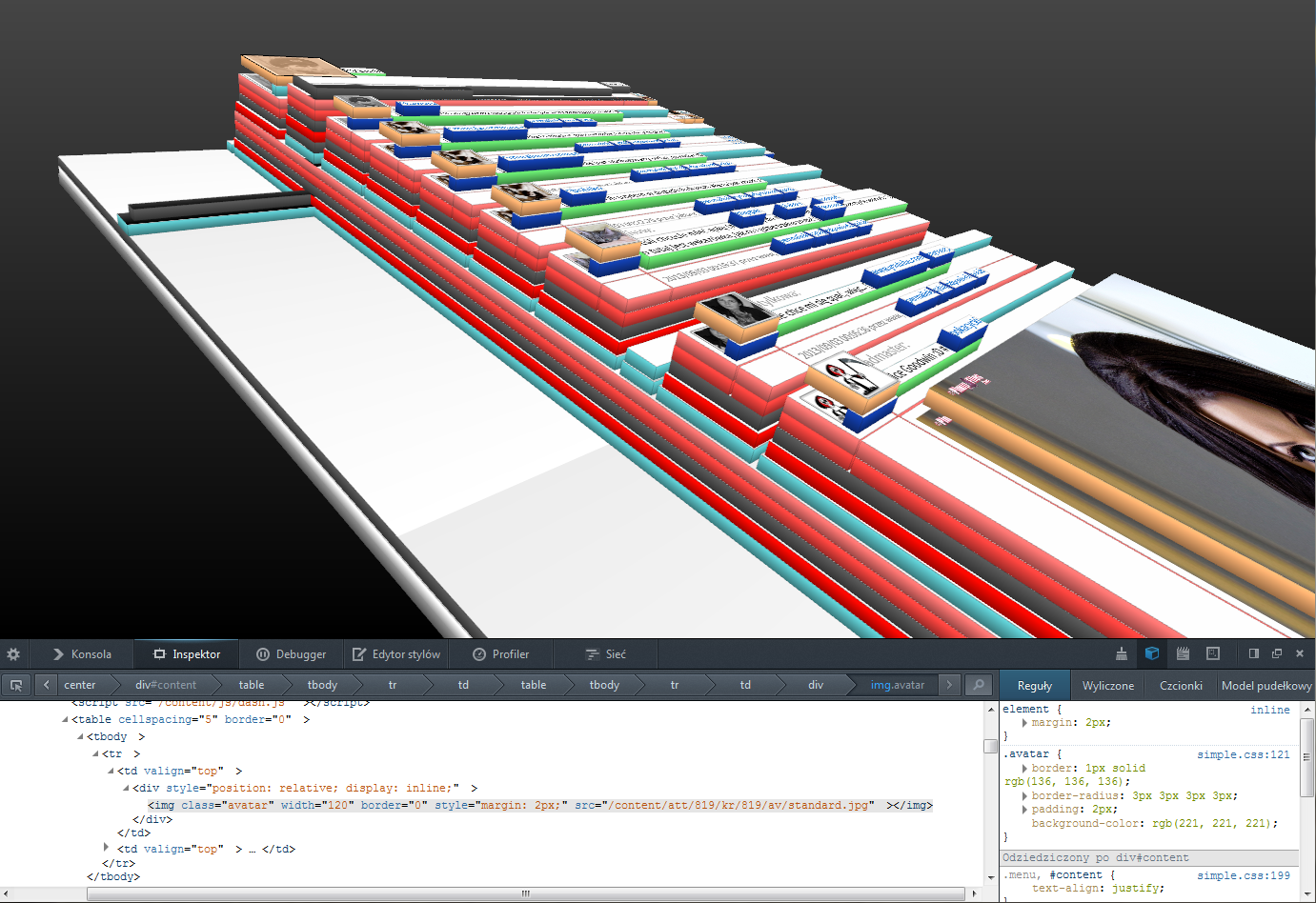Detach the toolbox into separate window
This screenshot has width=1316, height=903.
click(1277, 653)
